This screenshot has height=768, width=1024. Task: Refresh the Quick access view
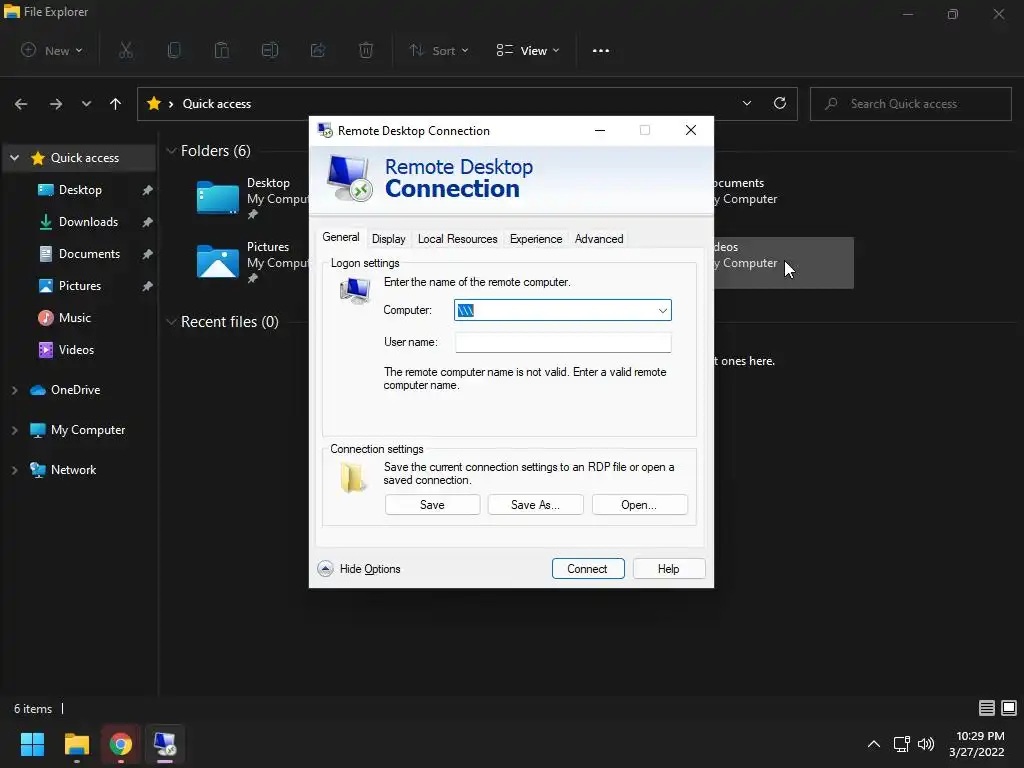(x=780, y=103)
